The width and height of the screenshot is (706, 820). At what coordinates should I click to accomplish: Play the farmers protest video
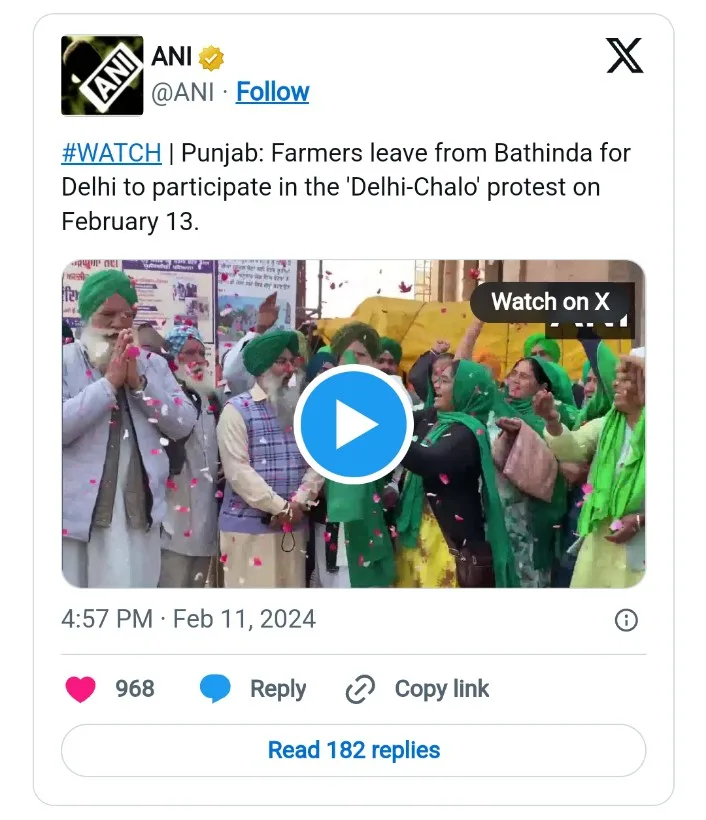354,425
